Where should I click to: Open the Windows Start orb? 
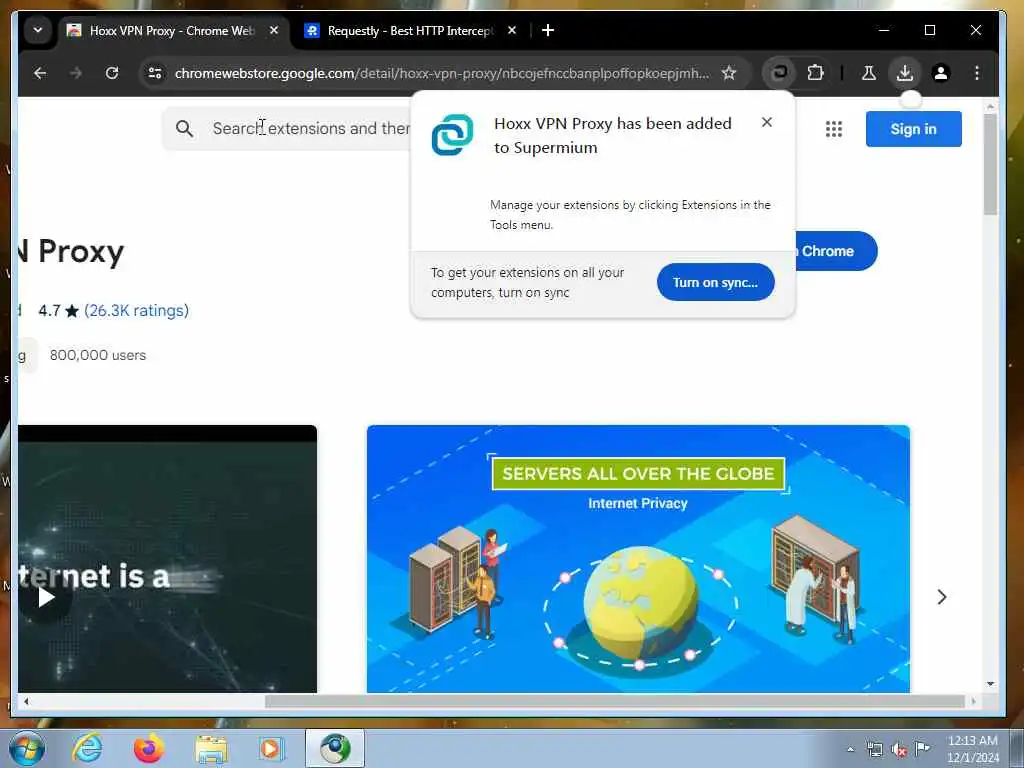coord(27,748)
